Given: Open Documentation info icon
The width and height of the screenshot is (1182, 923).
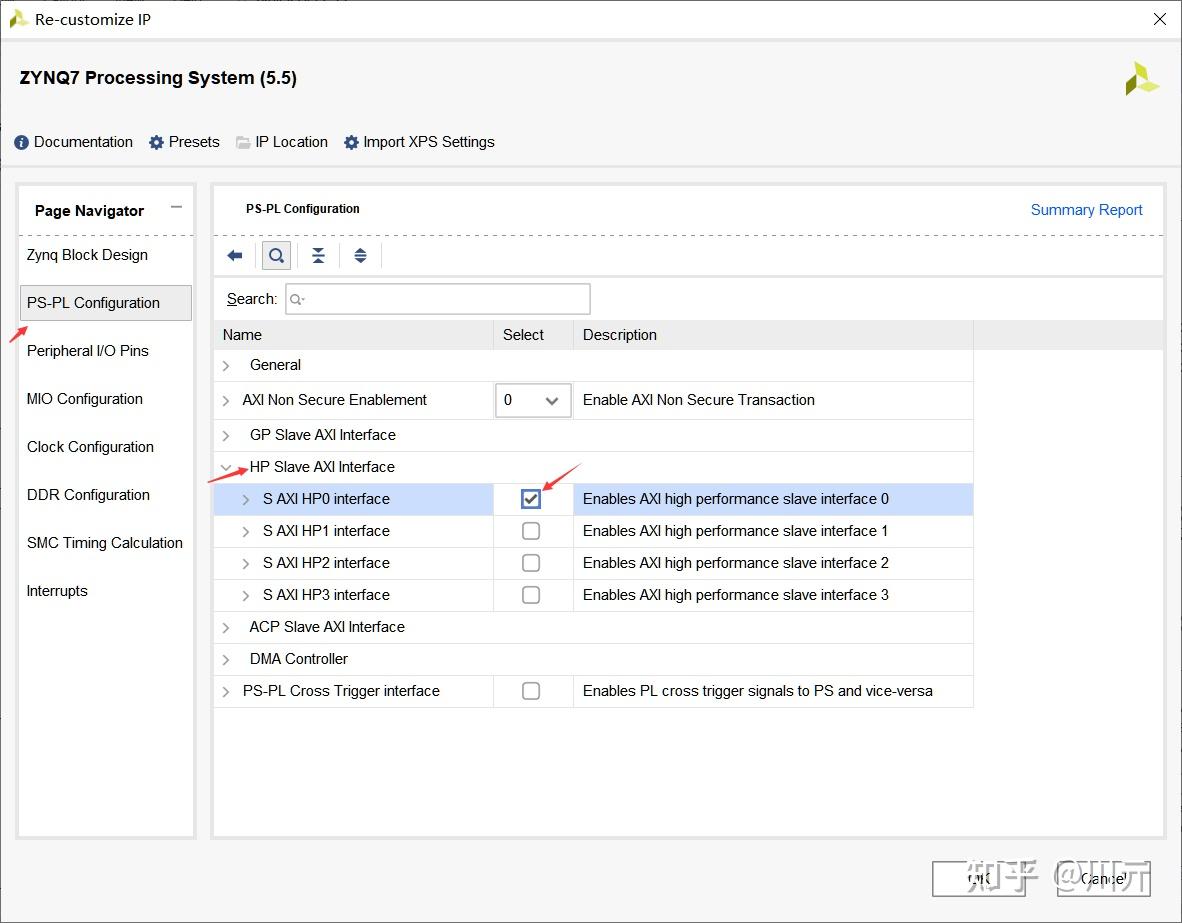Looking at the screenshot, I should pos(22,143).
